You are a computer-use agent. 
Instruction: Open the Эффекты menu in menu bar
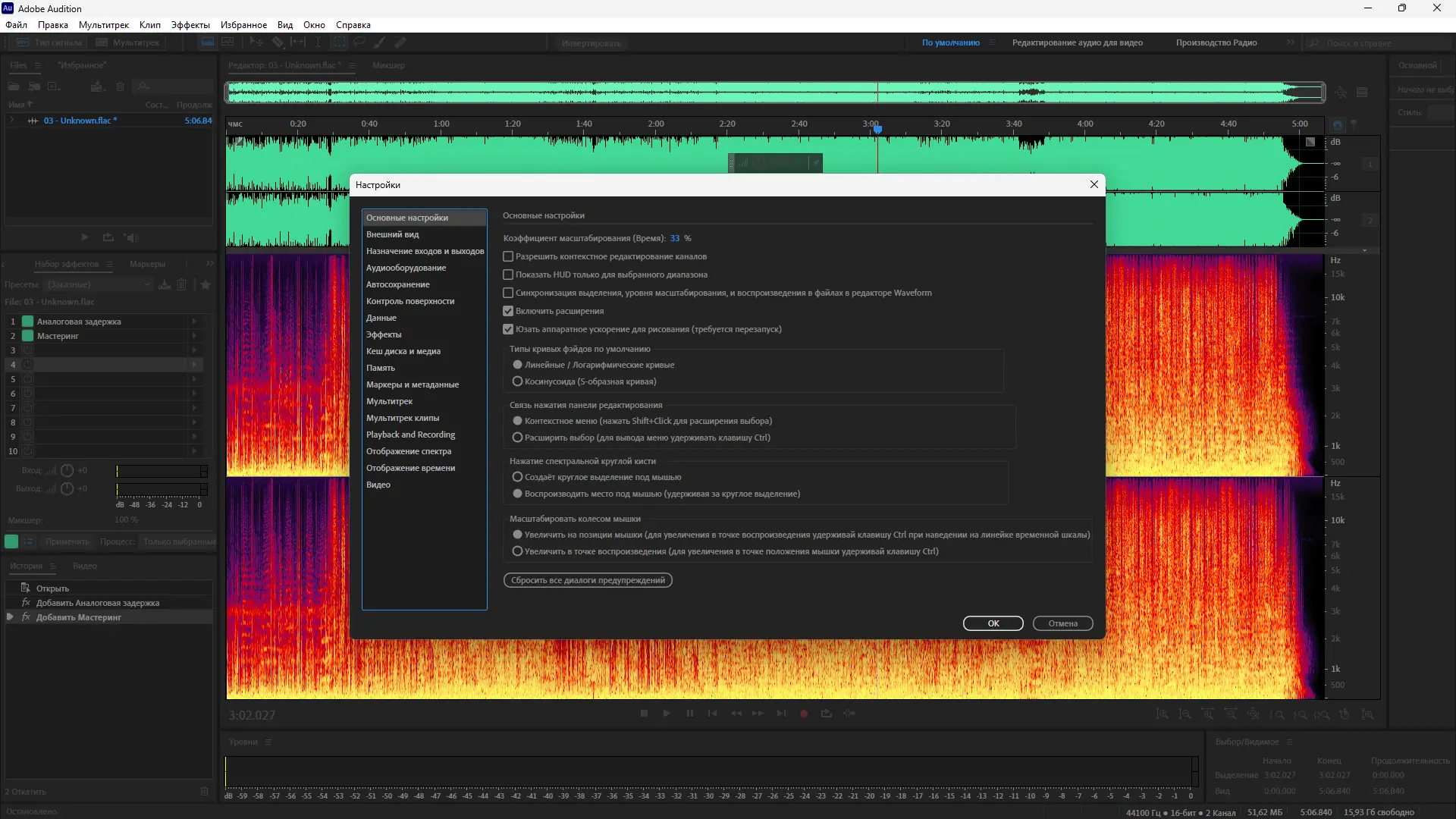pyautogui.click(x=190, y=25)
